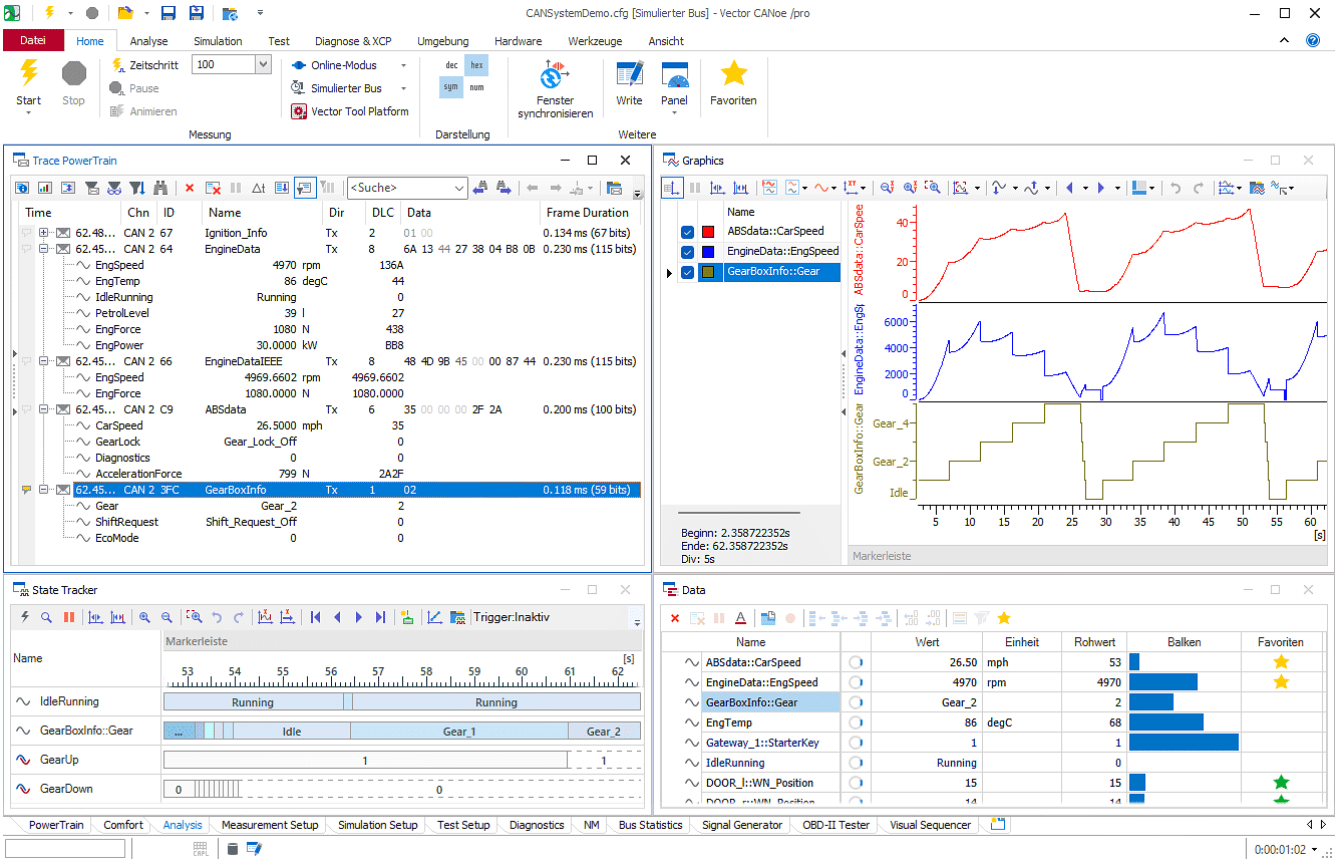Click the Suche search field in Trace
This screenshot has width=1337, height=860.
click(x=398, y=188)
